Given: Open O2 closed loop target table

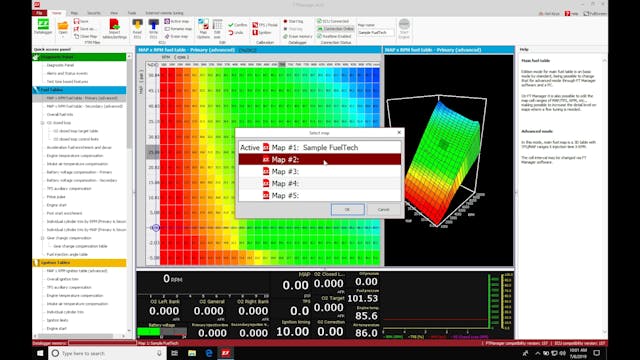Looking at the screenshot, I should 76,131.
